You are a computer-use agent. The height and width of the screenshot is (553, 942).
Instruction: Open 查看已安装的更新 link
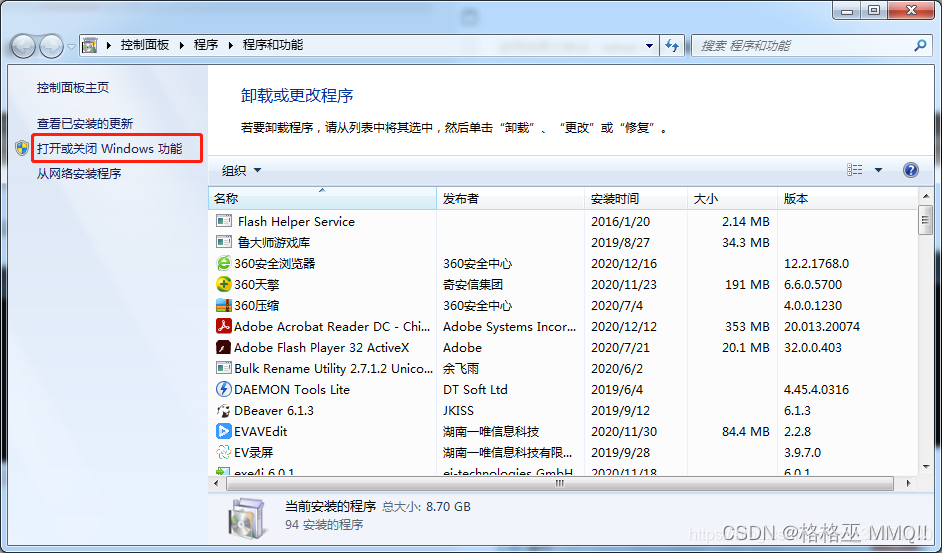click(x=85, y=123)
